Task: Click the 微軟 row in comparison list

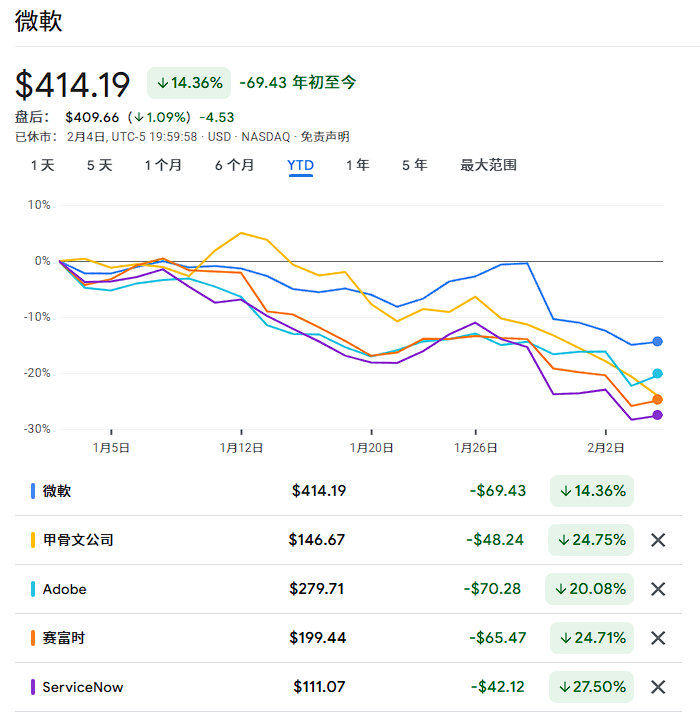Action: (300, 491)
